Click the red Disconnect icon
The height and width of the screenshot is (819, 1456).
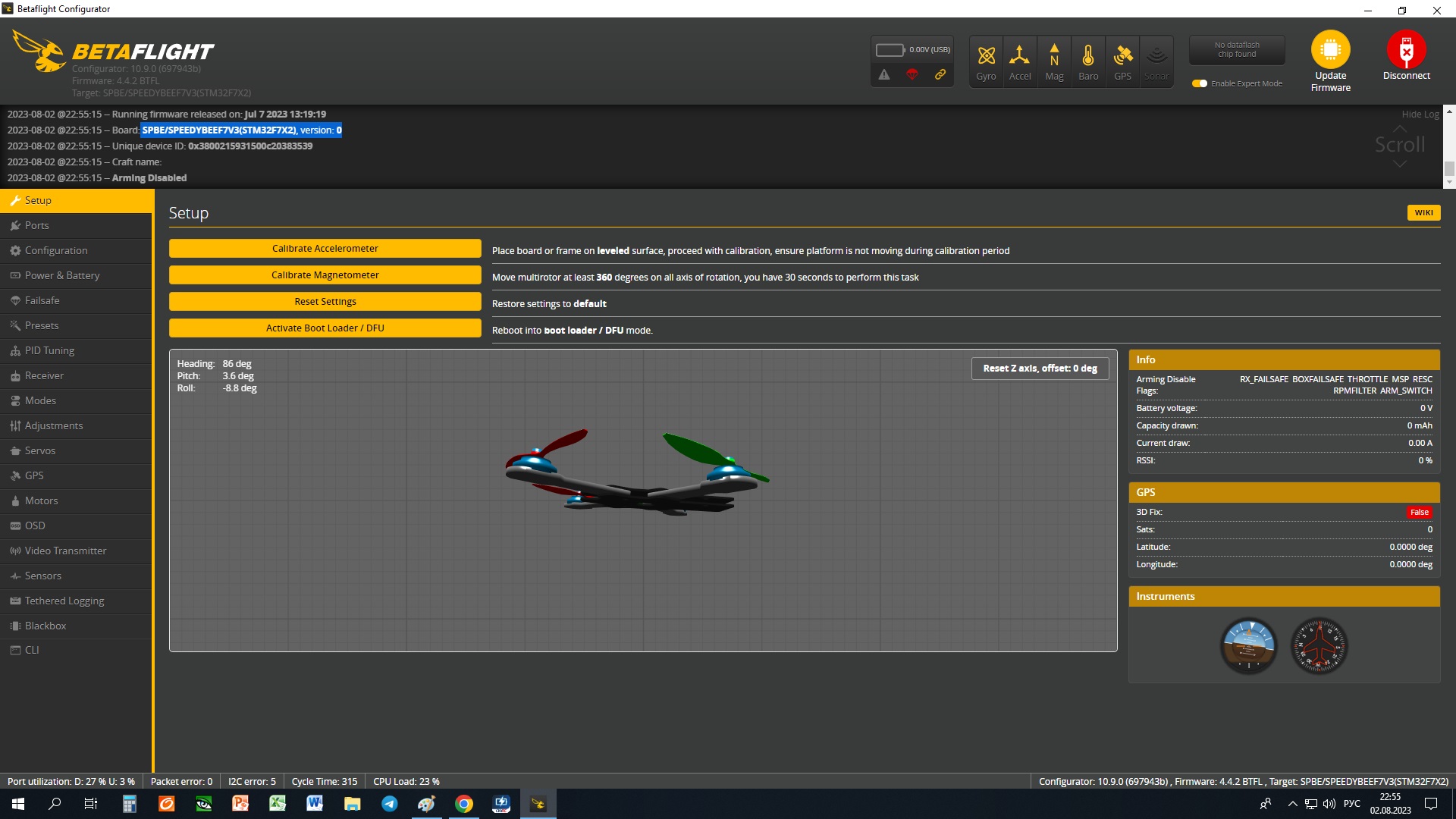(1406, 50)
